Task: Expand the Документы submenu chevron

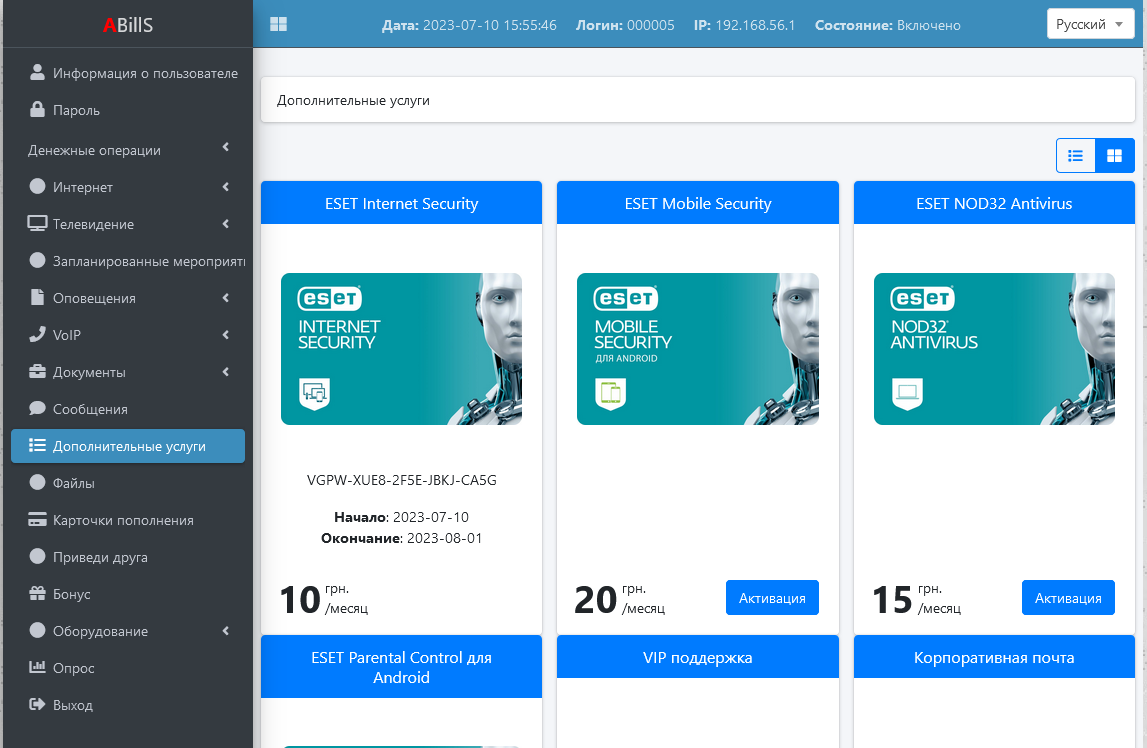Action: (x=226, y=372)
